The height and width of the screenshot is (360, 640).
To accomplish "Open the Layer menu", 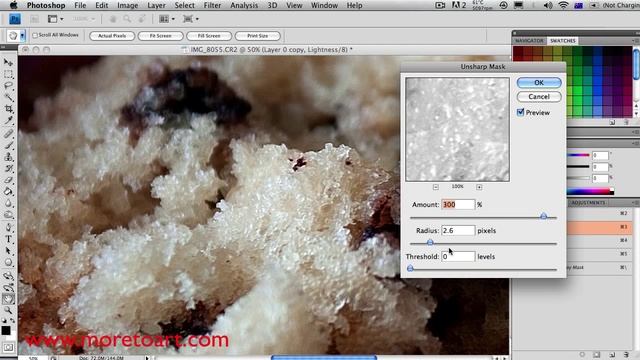I will 156,5.
